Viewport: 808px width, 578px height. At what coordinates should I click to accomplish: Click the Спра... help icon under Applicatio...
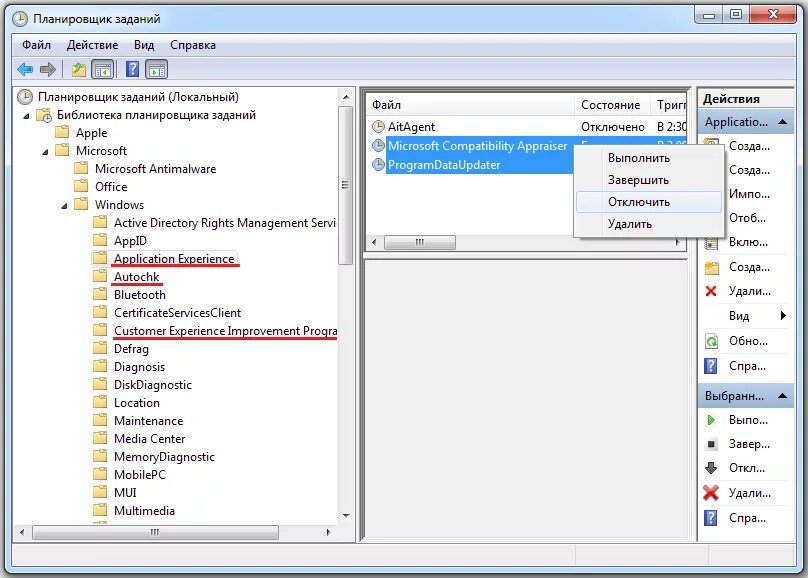point(711,366)
